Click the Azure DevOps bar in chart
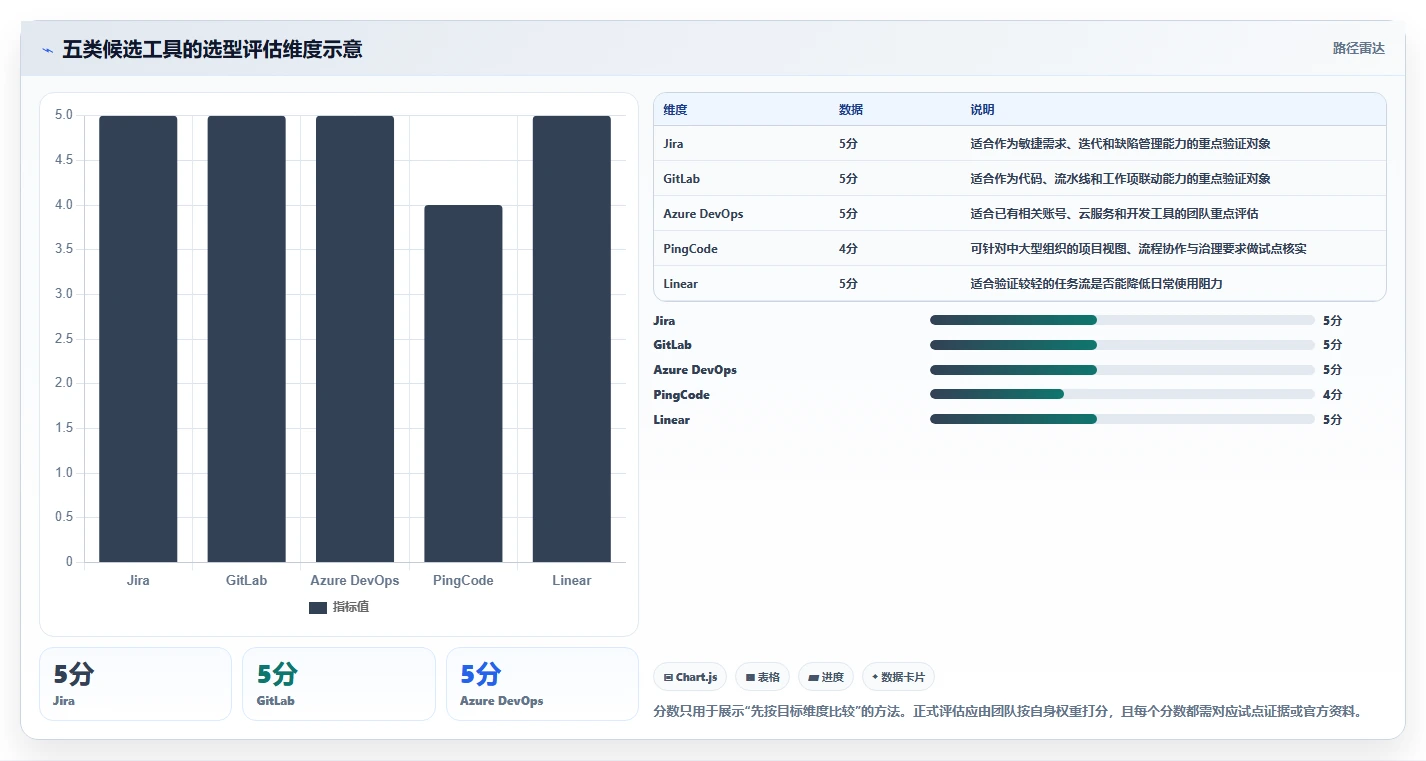Screen dimensions: 1426x761 tap(355, 339)
